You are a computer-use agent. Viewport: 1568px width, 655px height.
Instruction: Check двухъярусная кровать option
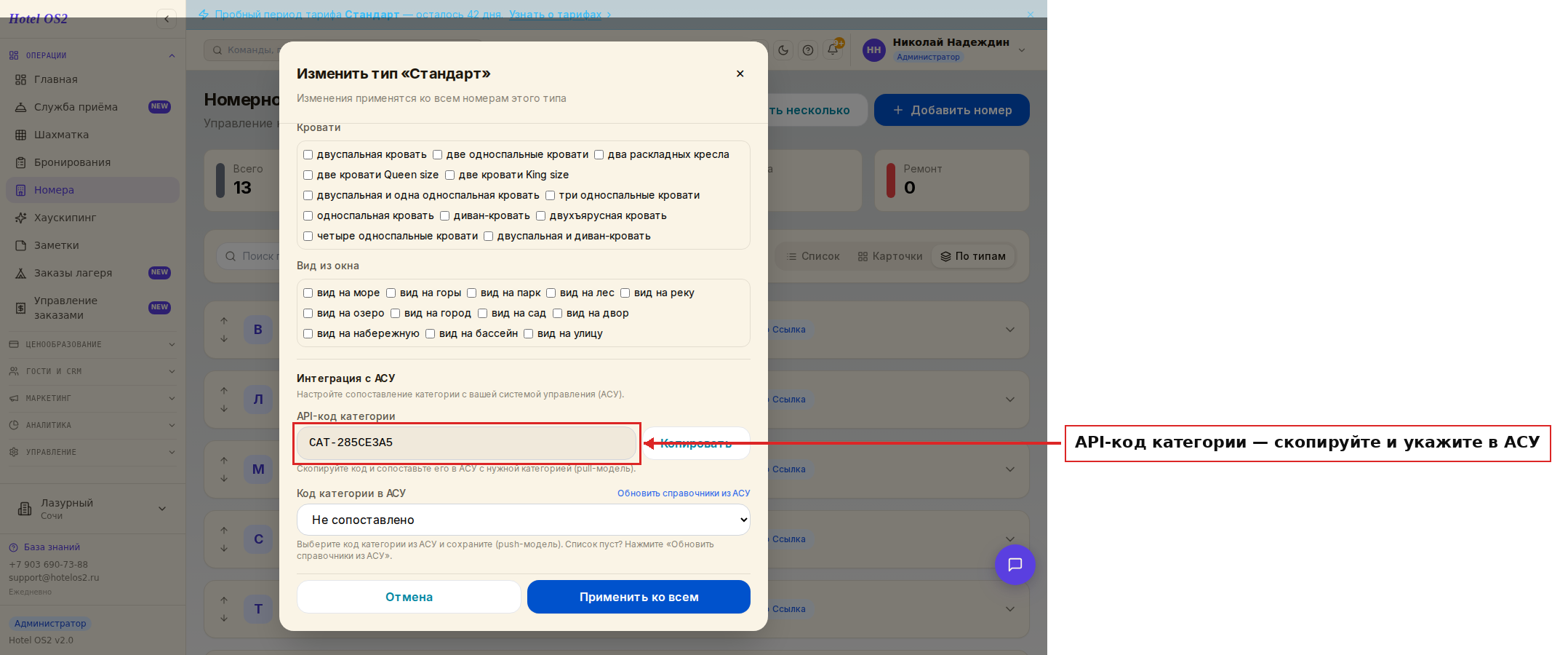pyautogui.click(x=541, y=215)
